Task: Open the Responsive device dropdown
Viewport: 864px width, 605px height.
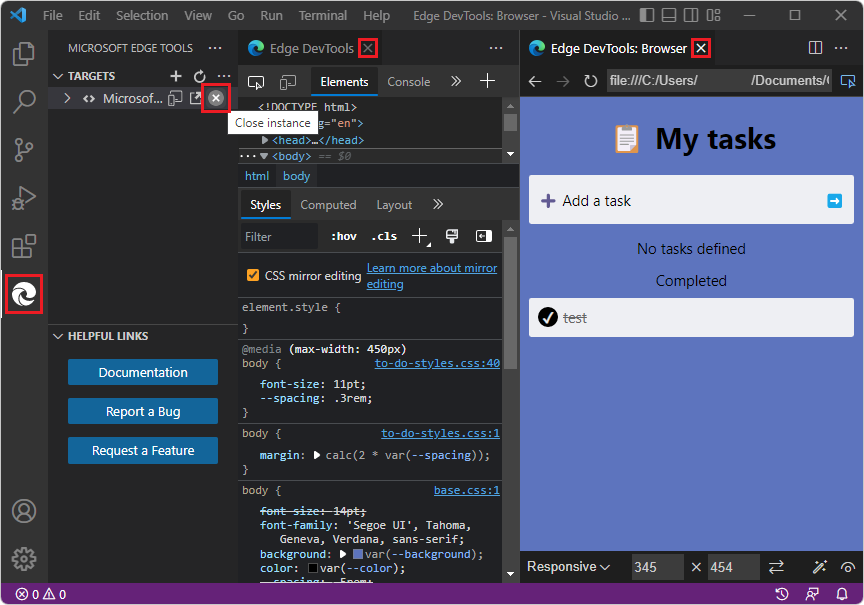Action: pos(568,566)
